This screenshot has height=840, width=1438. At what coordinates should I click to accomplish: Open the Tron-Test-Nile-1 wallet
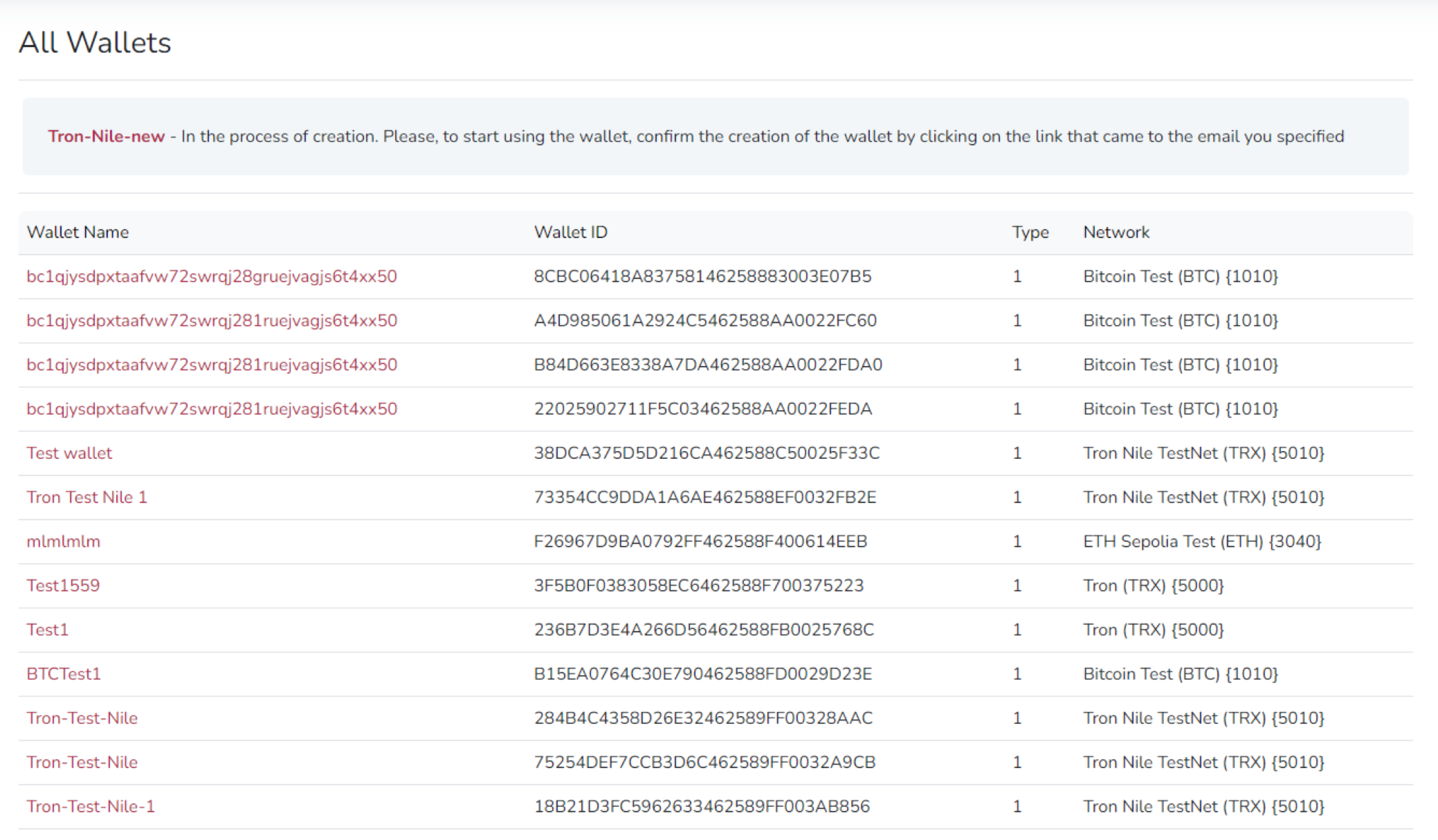91,807
